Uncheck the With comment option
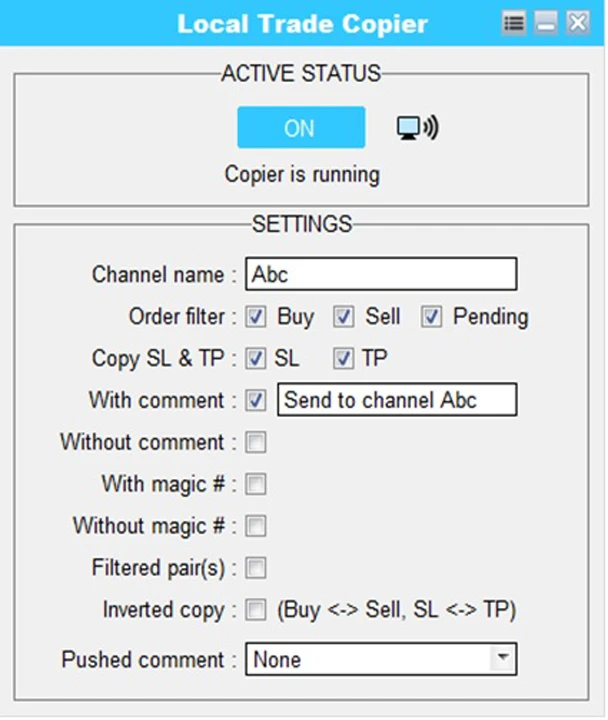This screenshot has width=608, height=720. pos(256,400)
